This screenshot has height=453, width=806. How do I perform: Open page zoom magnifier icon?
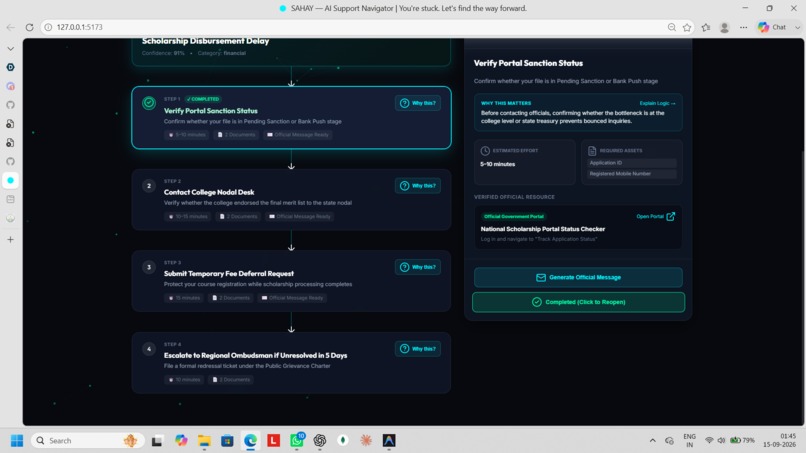tap(671, 27)
